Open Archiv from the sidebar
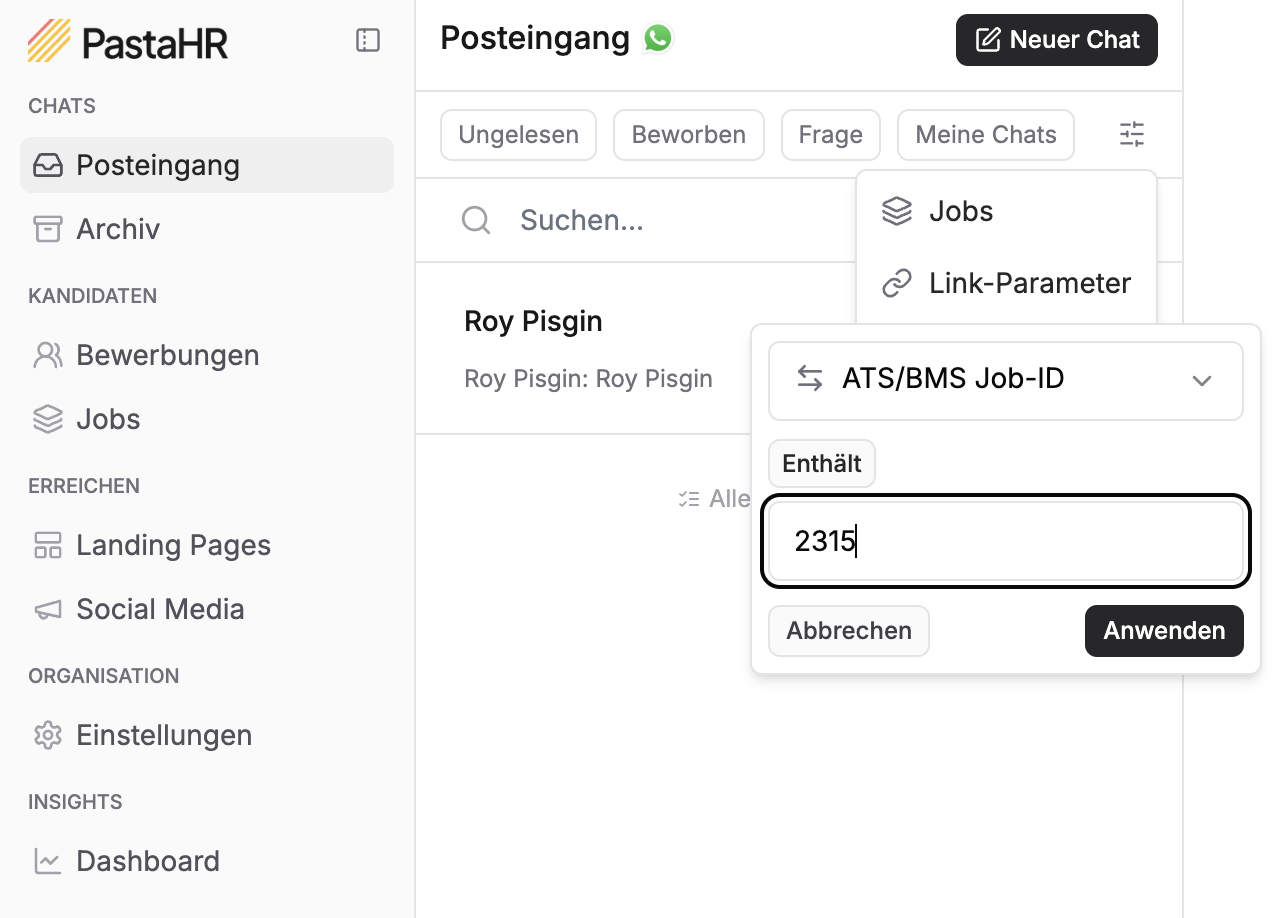 pos(118,229)
